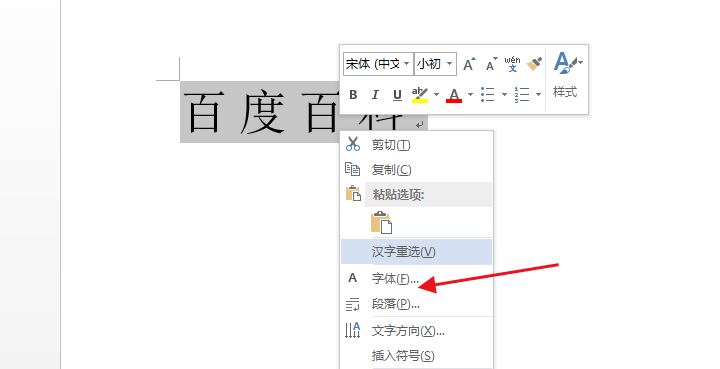
Task: Click in the 小初 font size field
Action: click(x=429, y=64)
